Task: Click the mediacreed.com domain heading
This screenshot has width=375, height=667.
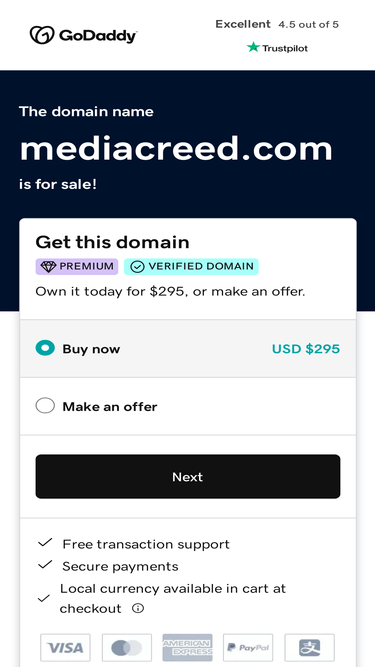Action: 176,149
